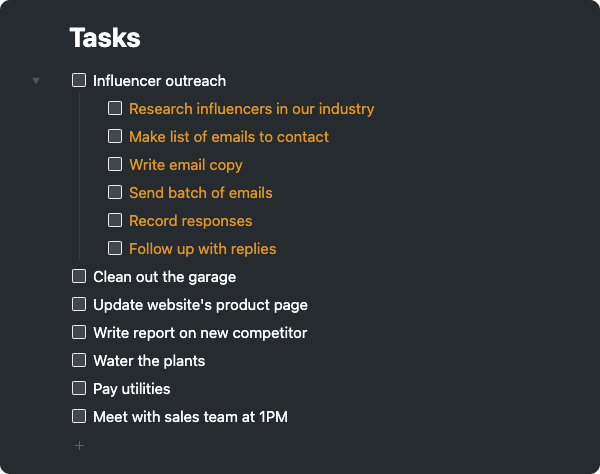This screenshot has height=474, width=600.
Task: Mark Clean out the garage as done
Action: 79,276
